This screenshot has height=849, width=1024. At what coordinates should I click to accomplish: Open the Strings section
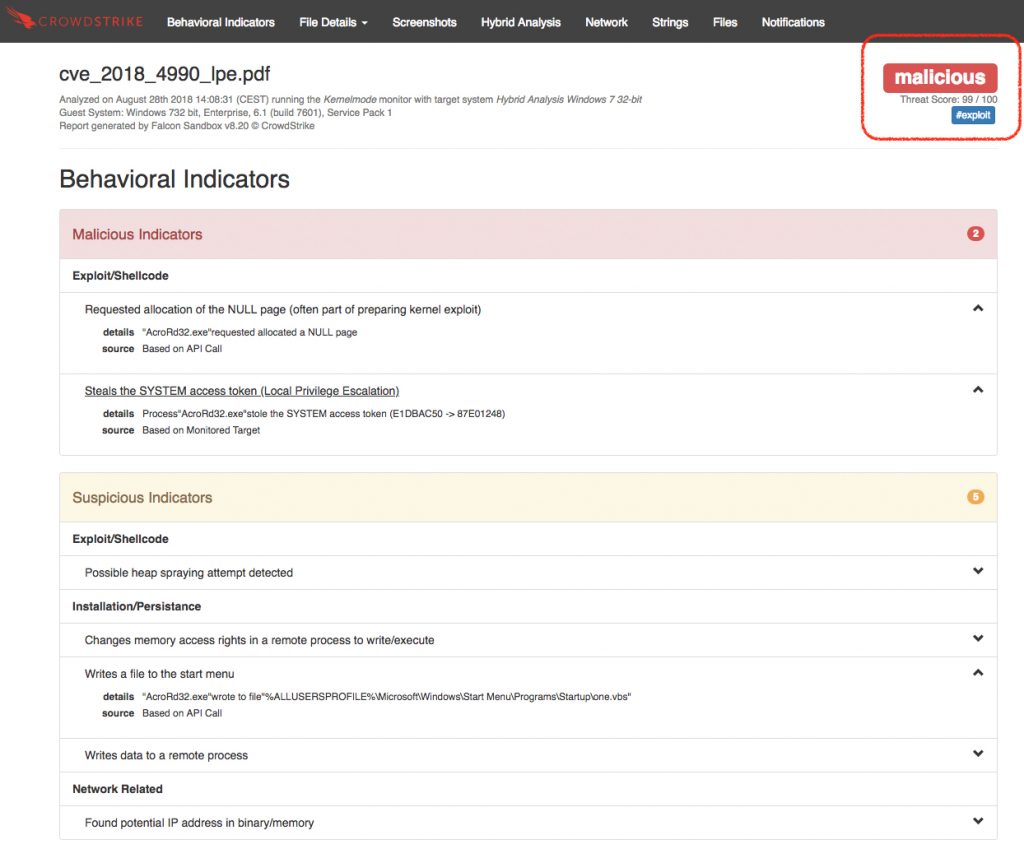click(670, 22)
